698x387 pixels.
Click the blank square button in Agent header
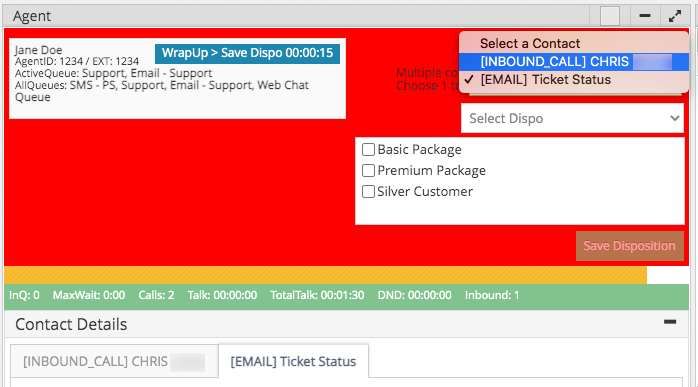610,16
